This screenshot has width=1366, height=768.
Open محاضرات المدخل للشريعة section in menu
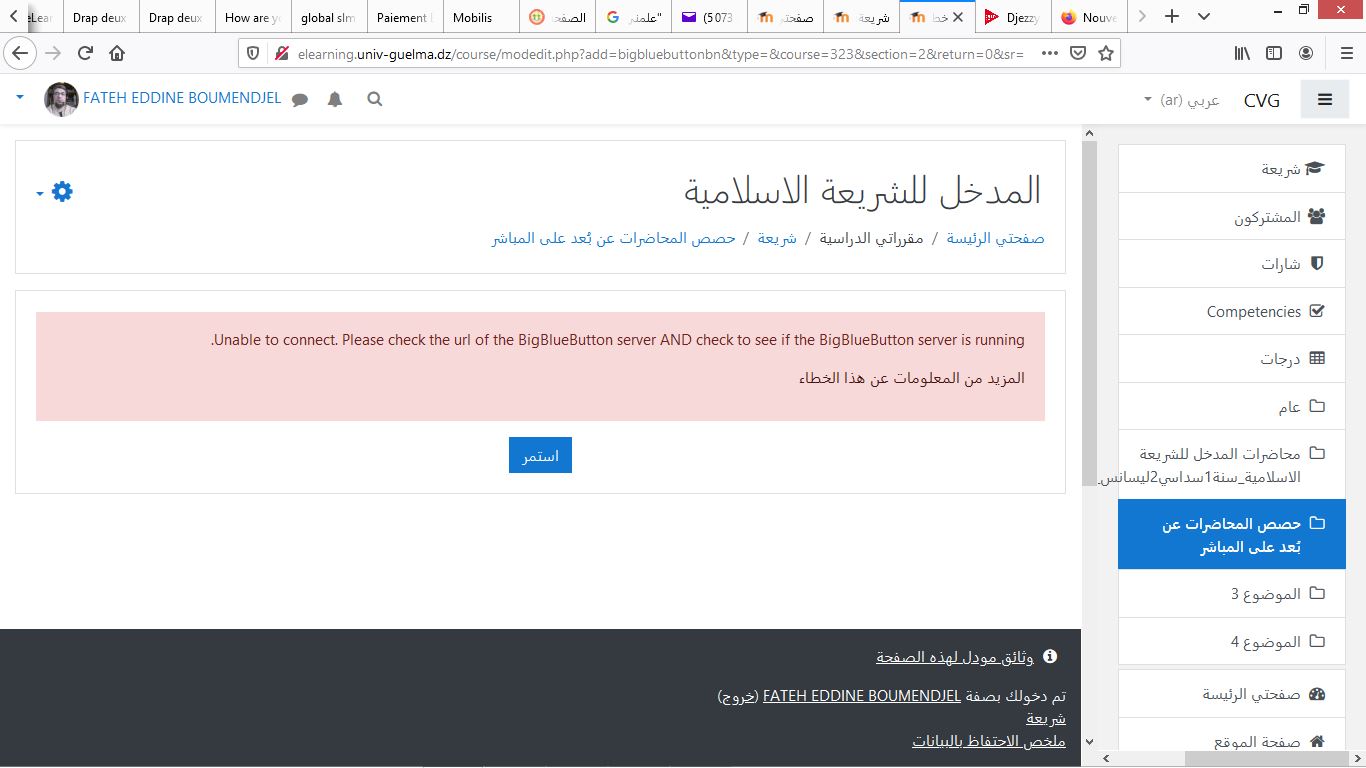(1232, 465)
